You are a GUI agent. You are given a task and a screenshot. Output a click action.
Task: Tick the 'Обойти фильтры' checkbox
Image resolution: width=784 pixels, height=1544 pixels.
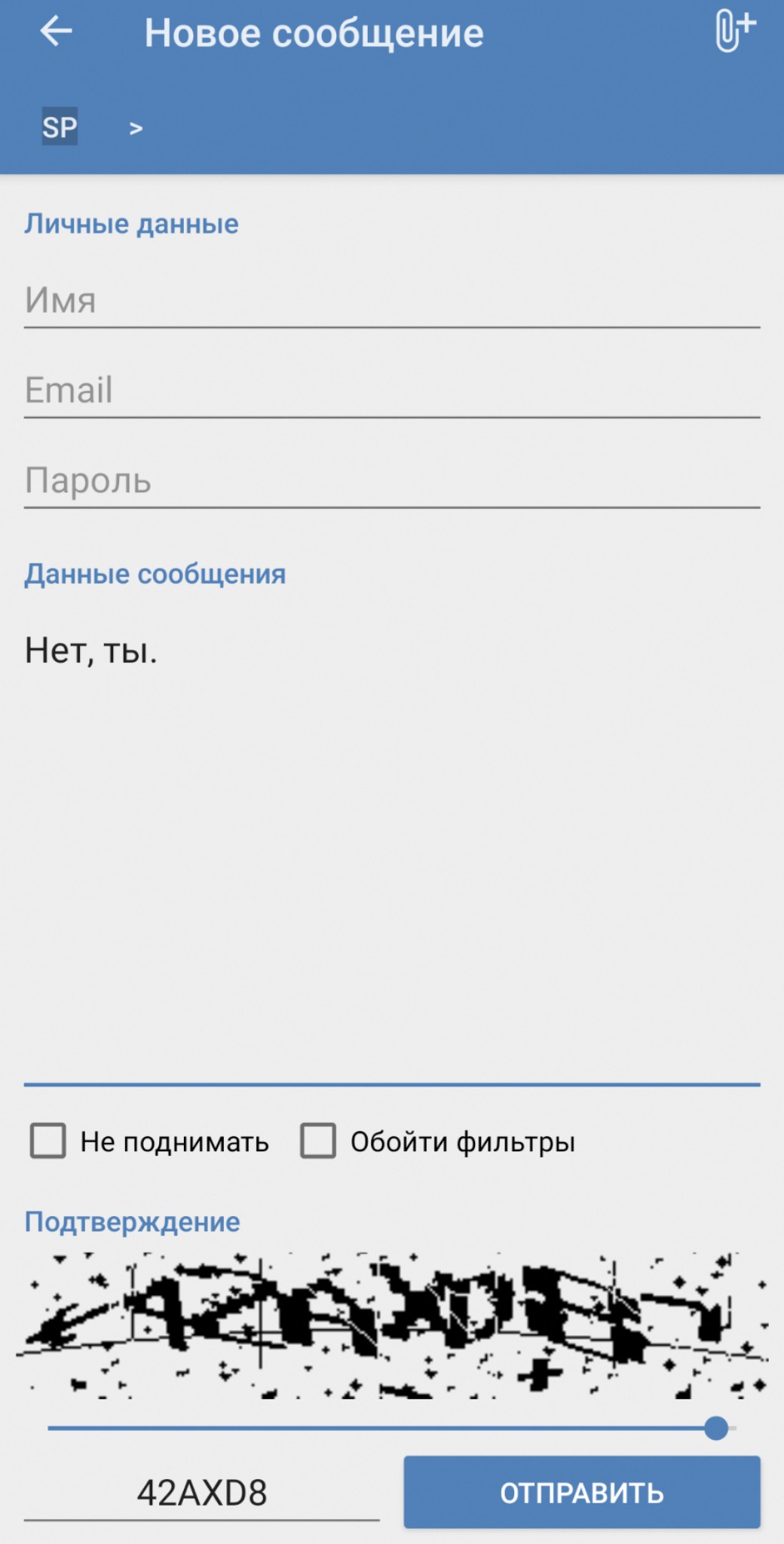pos(318,1141)
